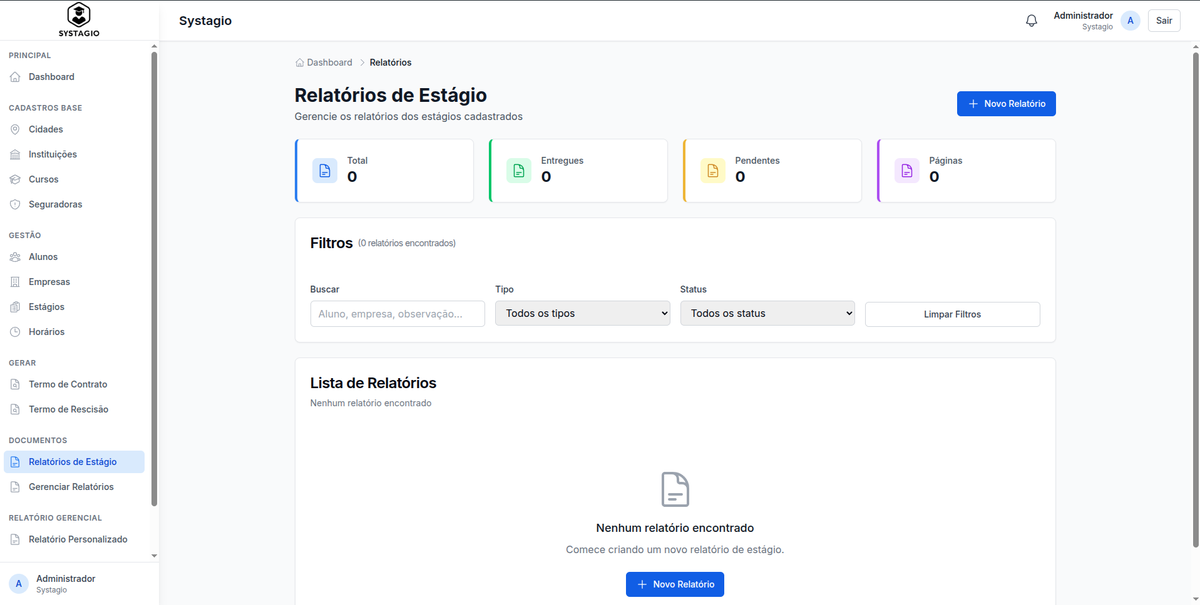Select the Cidades icon under Cadastros Base
The image size is (1200, 605).
tap(18, 129)
